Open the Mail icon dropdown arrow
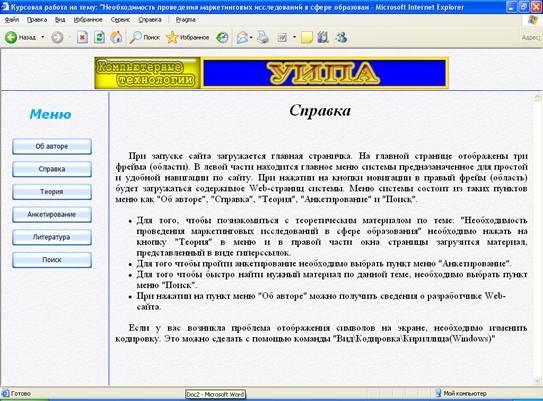This screenshot has width=543, height=401. pos(251,37)
